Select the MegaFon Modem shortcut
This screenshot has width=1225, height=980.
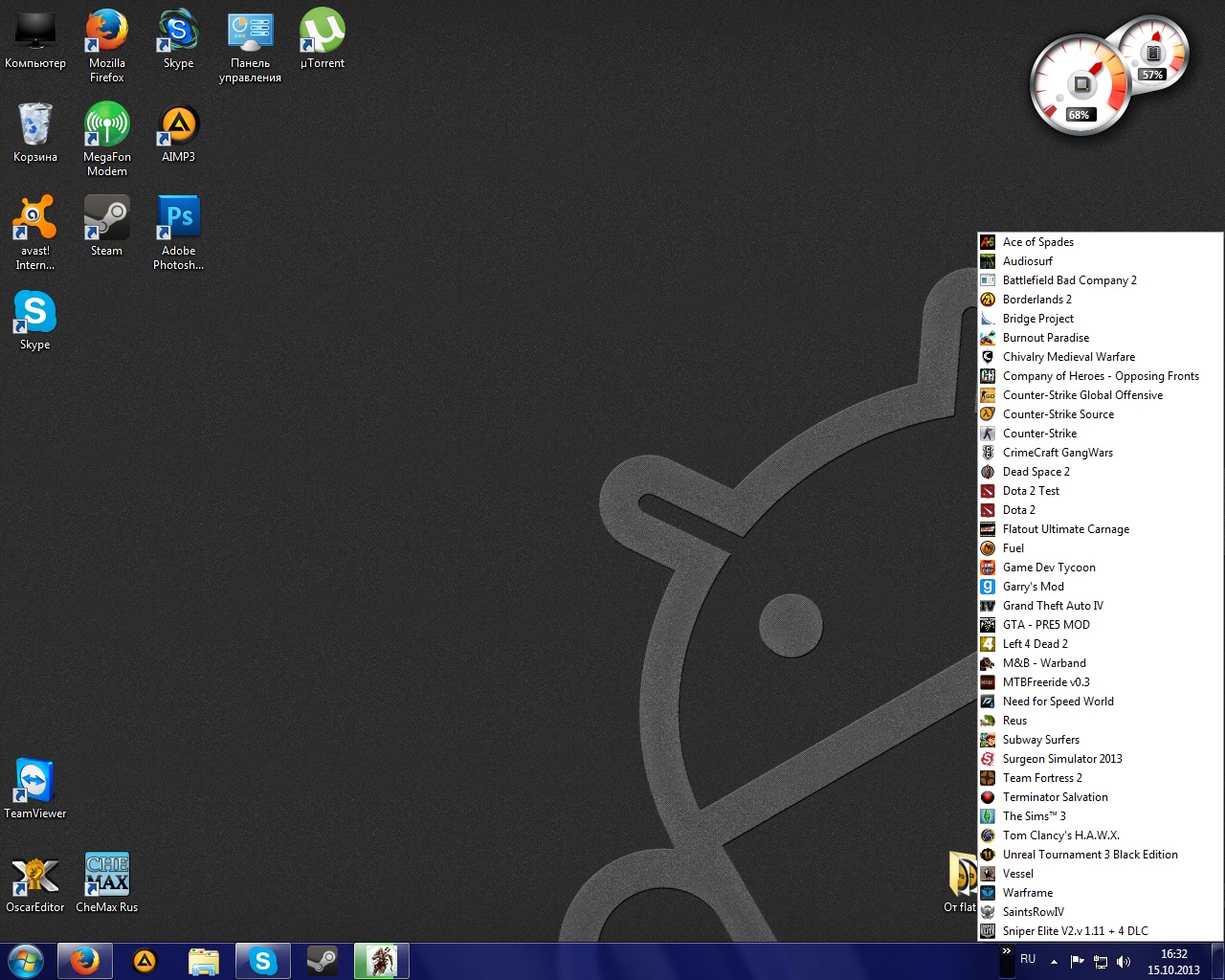tap(107, 140)
